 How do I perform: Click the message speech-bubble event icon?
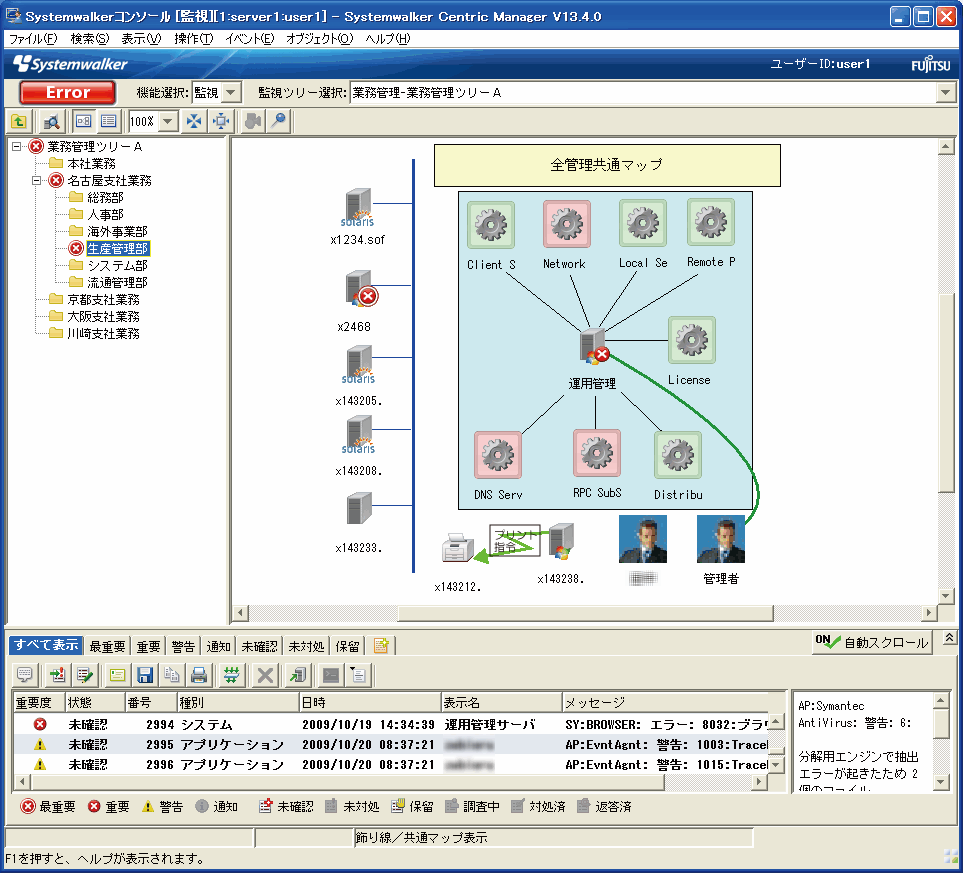point(25,675)
